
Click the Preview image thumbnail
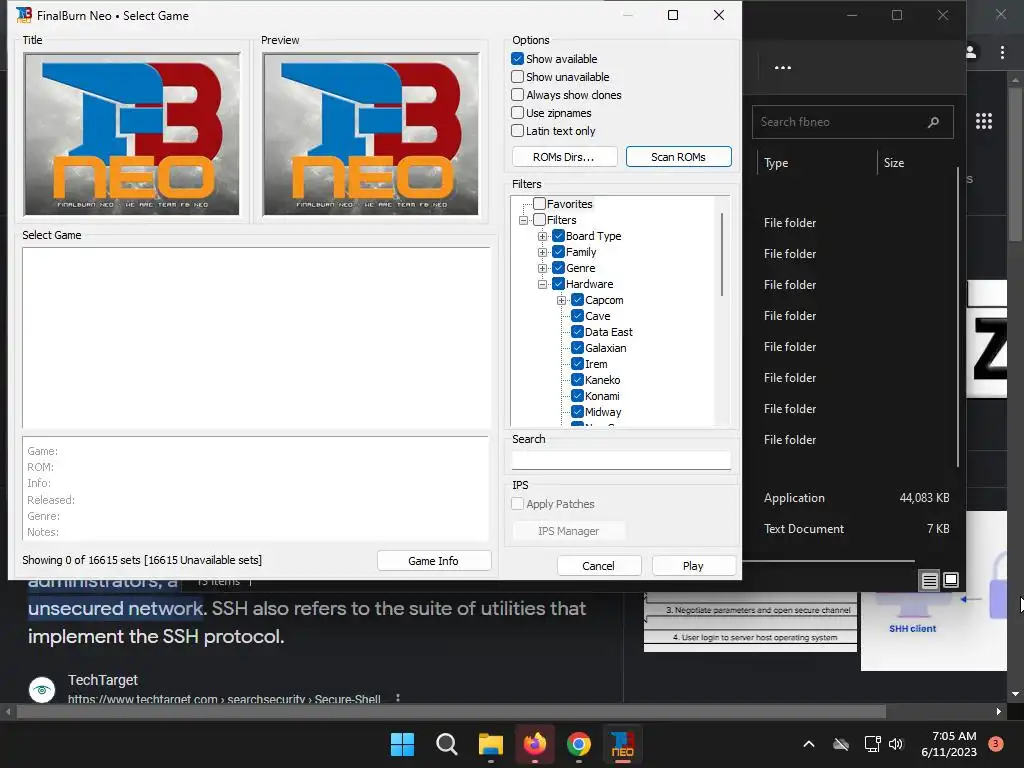pyautogui.click(x=370, y=135)
